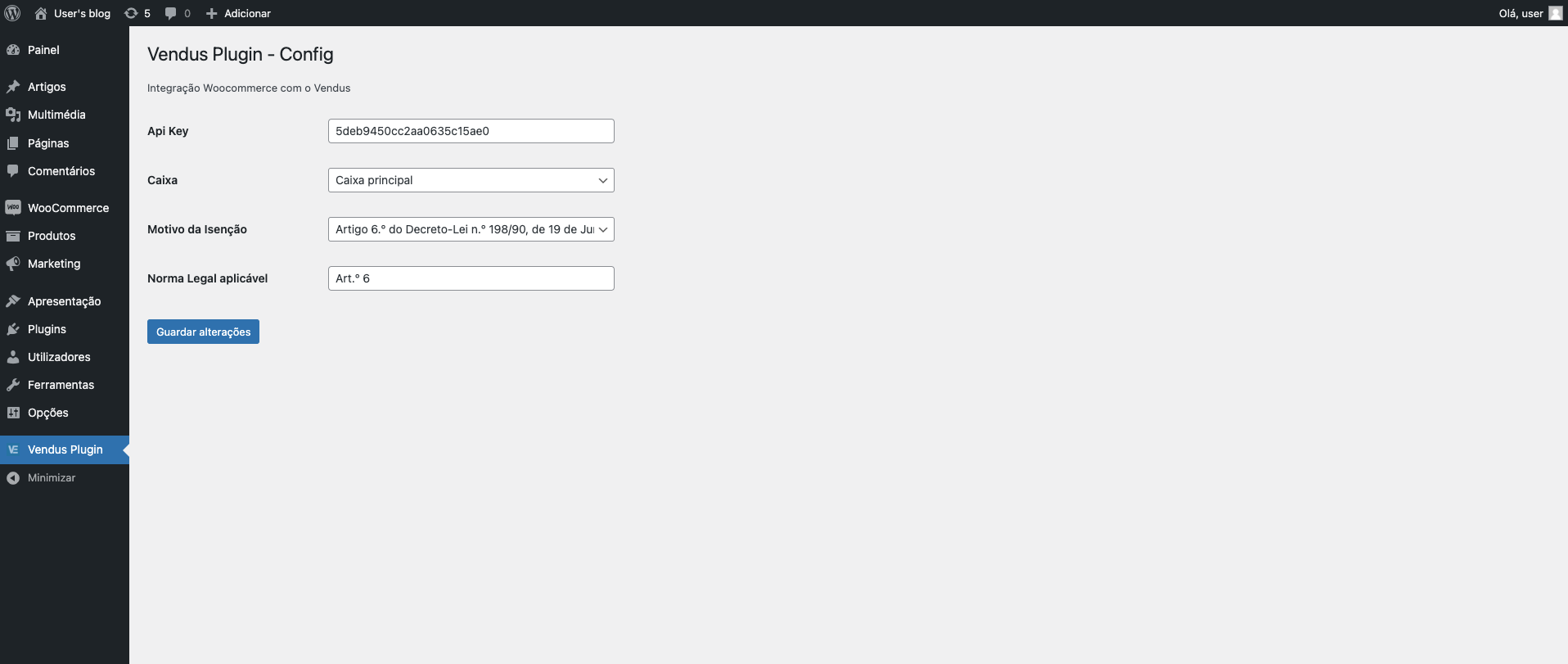Open the Ferramentas menu item

(65, 385)
